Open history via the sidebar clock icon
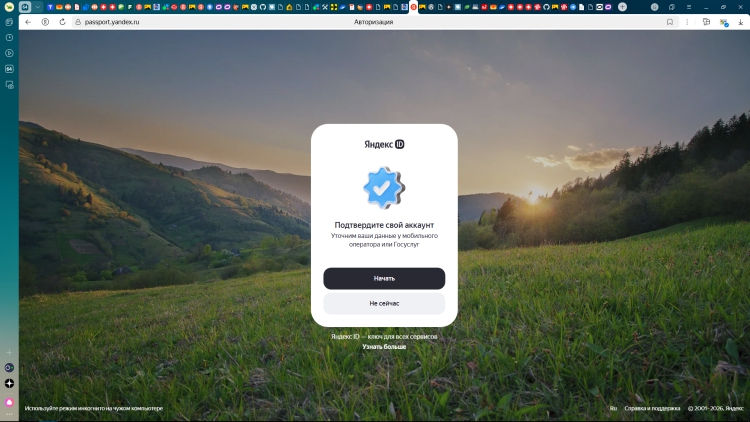 pos(9,37)
